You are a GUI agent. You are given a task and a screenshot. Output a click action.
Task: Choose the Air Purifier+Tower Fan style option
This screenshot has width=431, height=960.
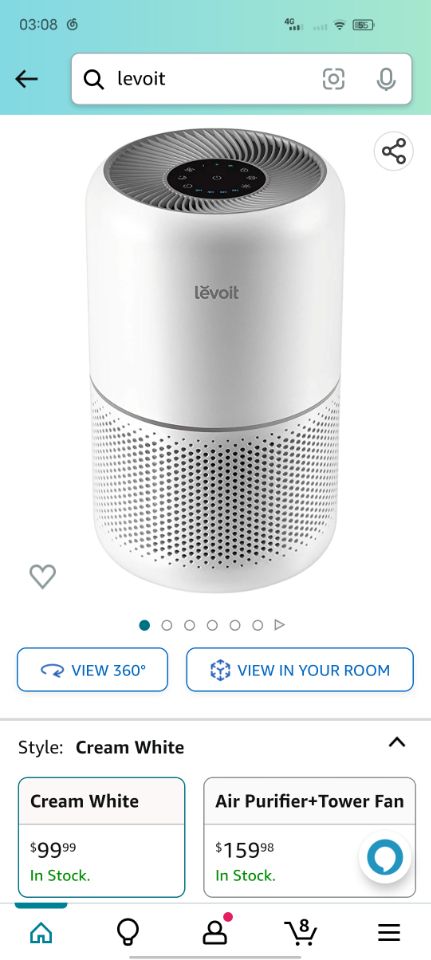point(309,837)
